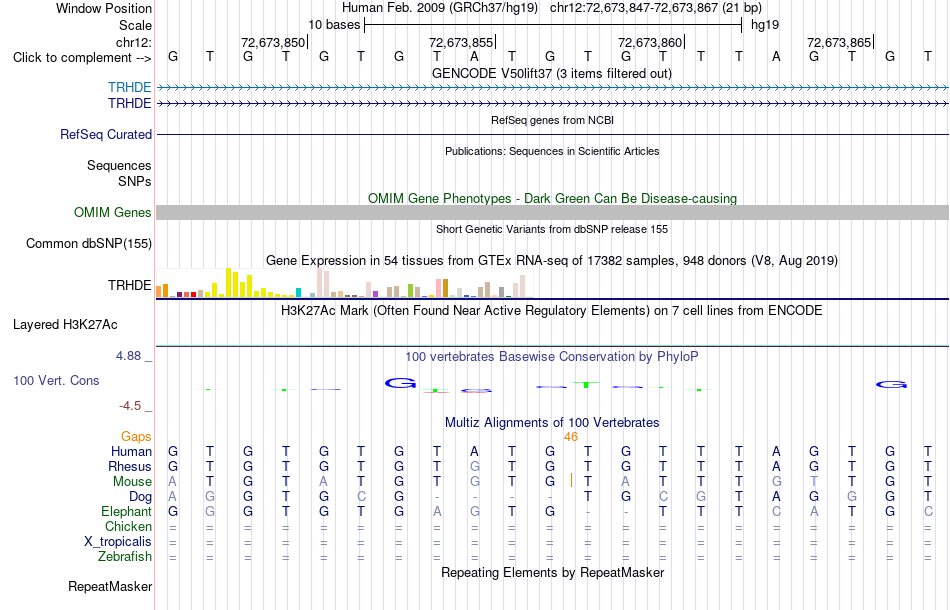The width and height of the screenshot is (950, 610).
Task: Click the Human species row label
Action: tap(131, 451)
